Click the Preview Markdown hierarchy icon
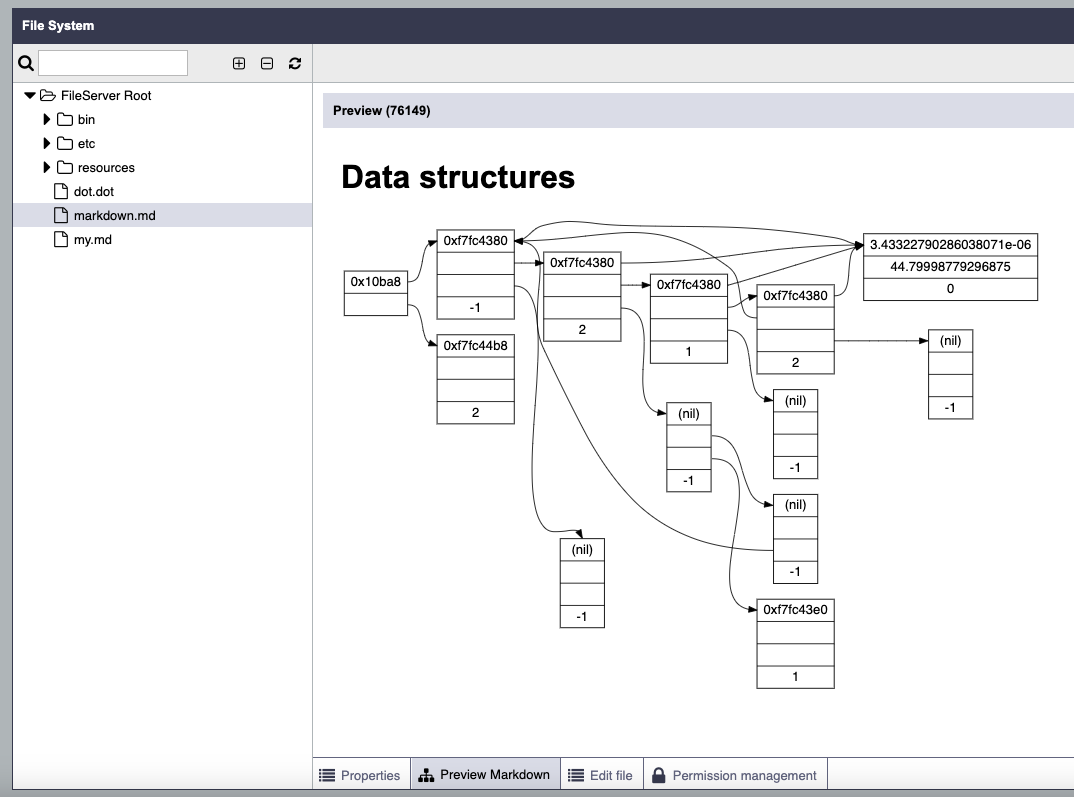The image size is (1074, 797). coord(426,775)
